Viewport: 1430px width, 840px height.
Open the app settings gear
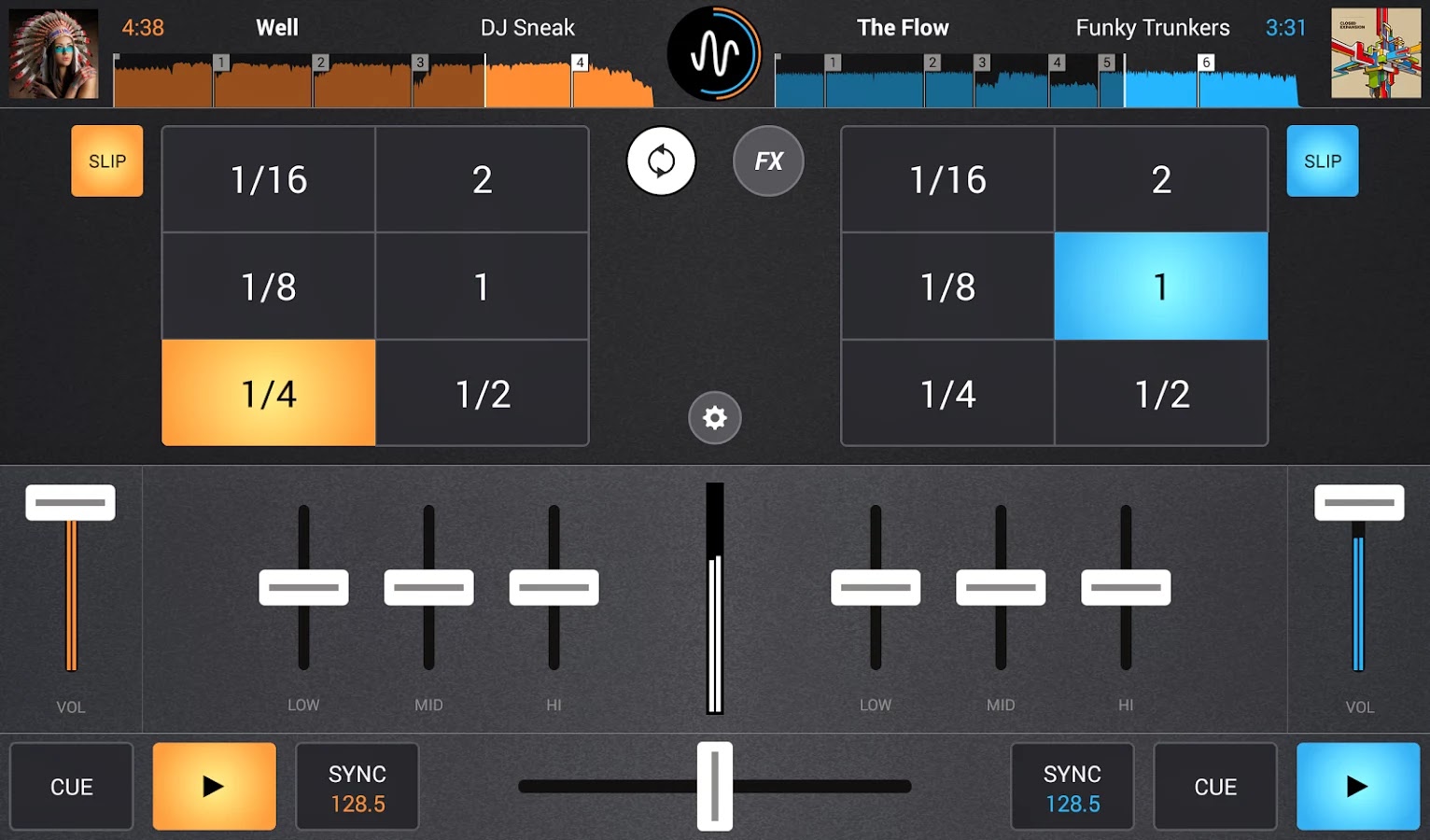[714, 417]
